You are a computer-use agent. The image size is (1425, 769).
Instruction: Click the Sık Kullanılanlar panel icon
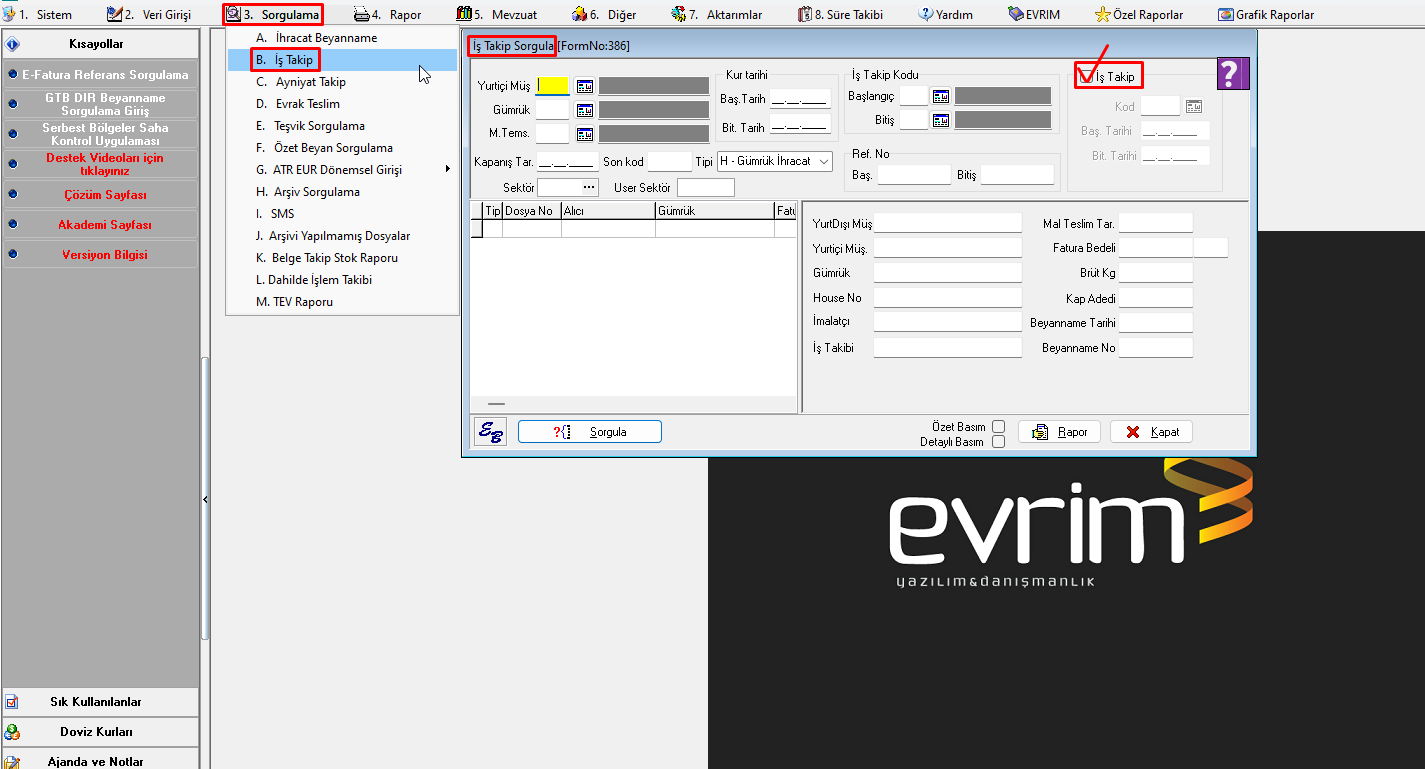[x=12, y=702]
